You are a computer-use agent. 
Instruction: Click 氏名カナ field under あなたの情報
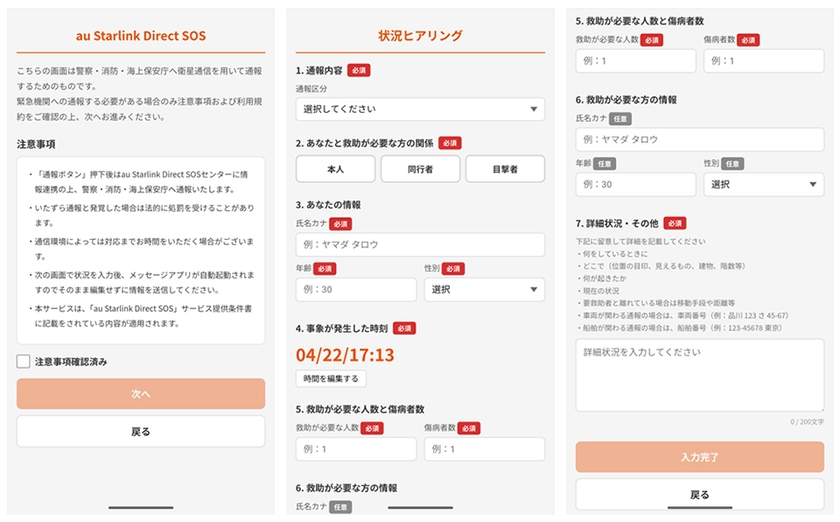tap(421, 244)
